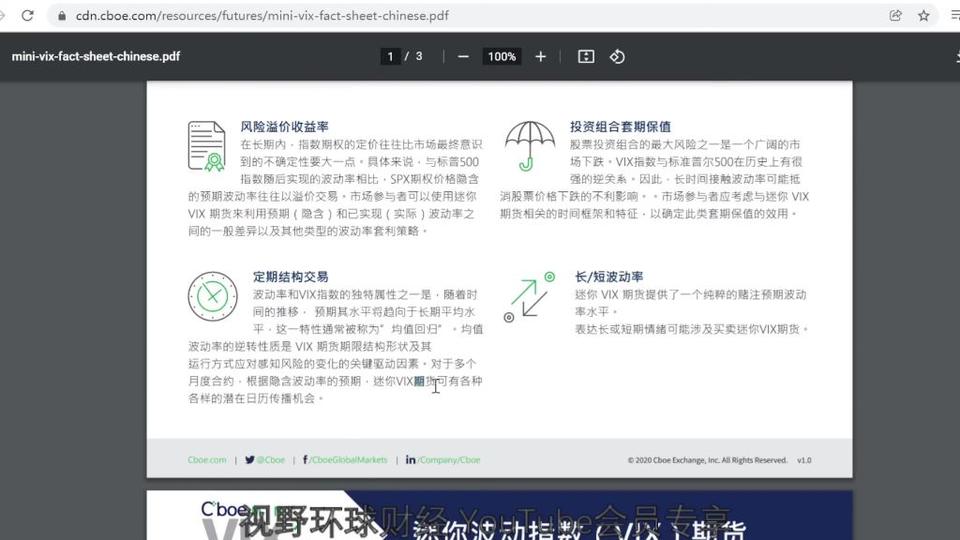Rotate the PDF counterclockwise
This screenshot has width=960, height=540.
point(617,56)
